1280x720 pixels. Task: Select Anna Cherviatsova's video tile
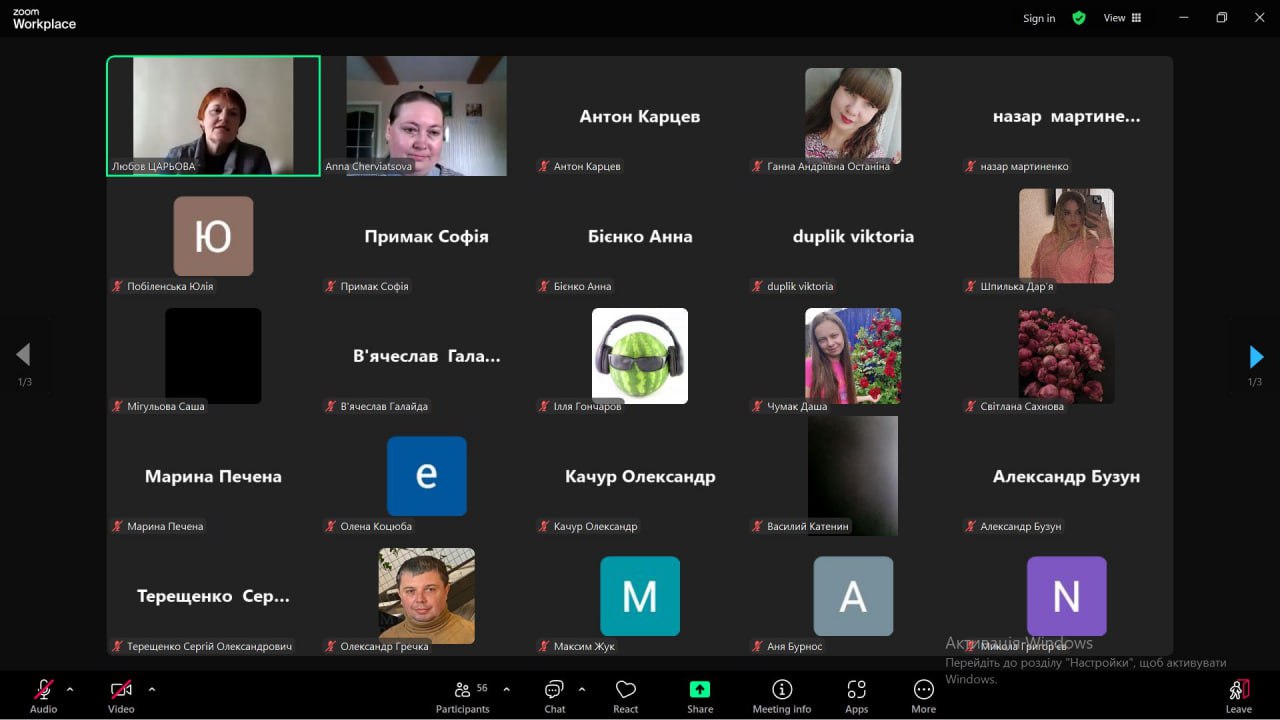[x=426, y=115]
